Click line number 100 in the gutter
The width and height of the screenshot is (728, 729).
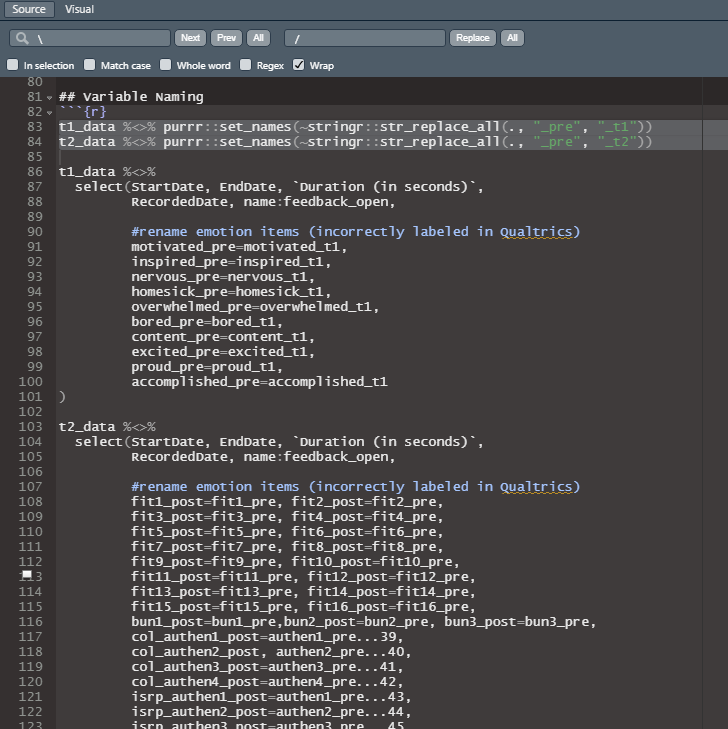[31, 382]
